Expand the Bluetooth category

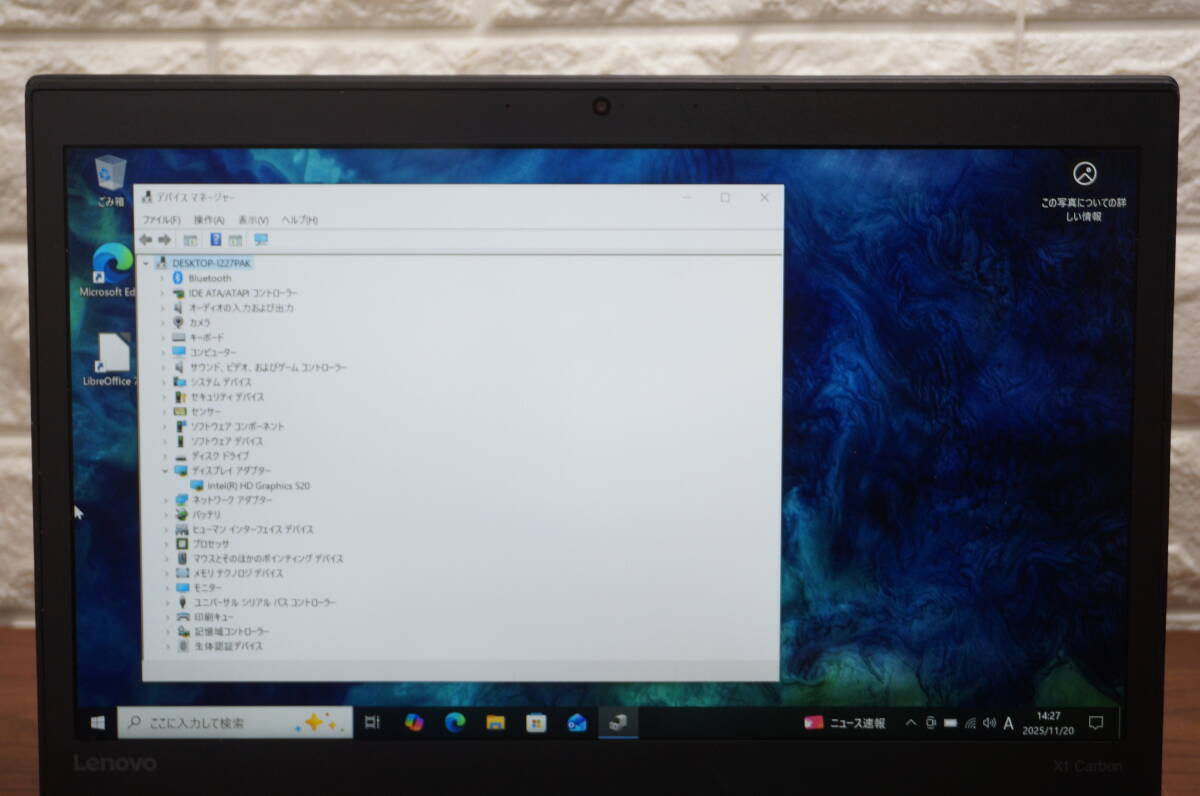[x=162, y=278]
